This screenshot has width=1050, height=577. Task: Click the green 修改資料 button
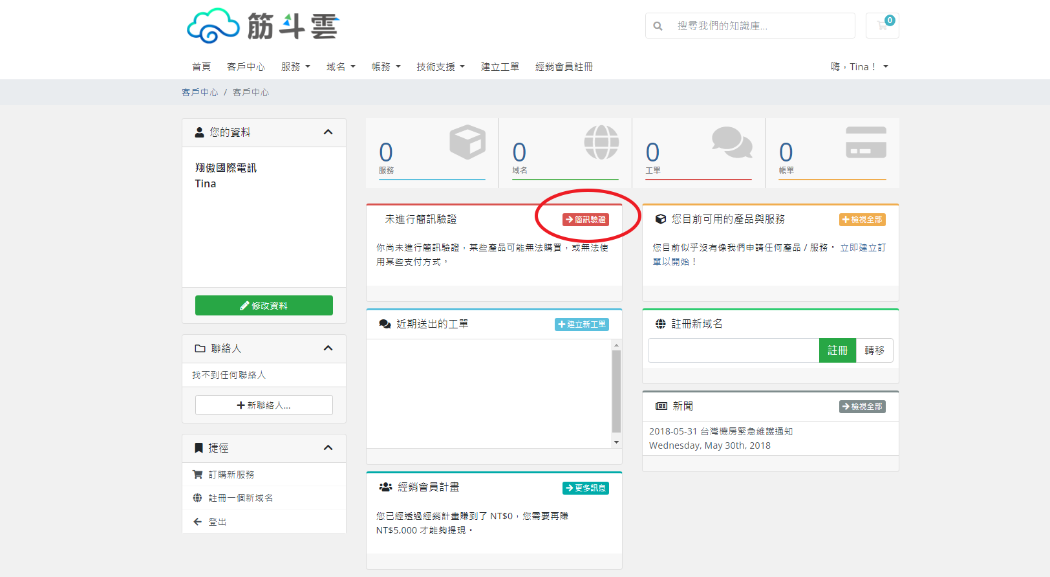coord(263,305)
